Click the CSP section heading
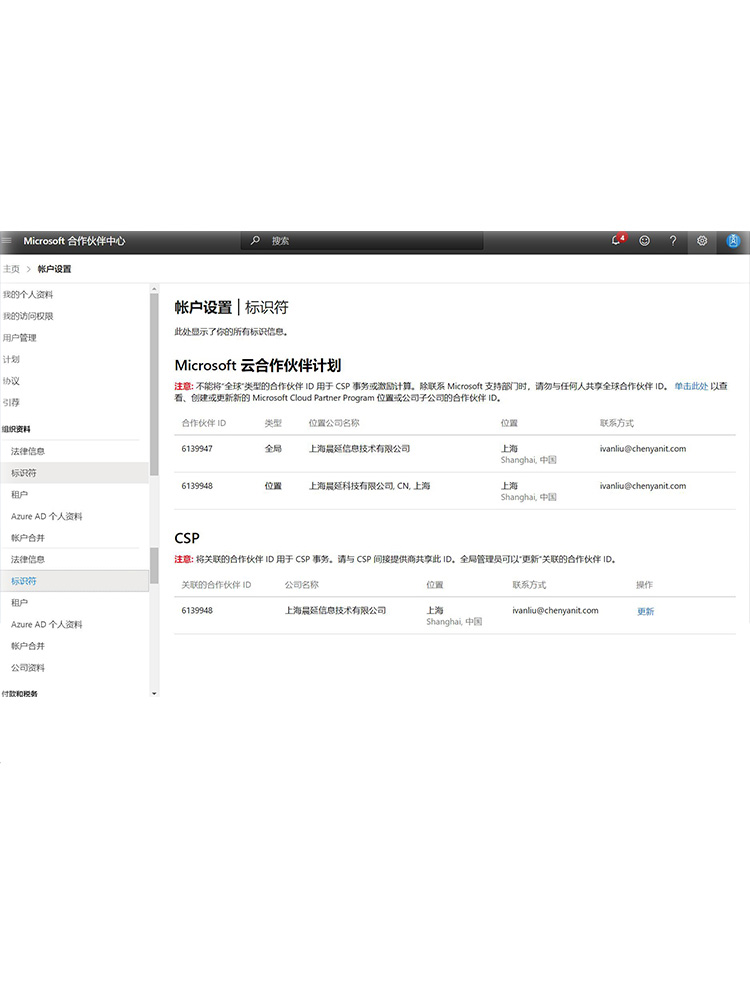This screenshot has width=750, height=1000. click(x=187, y=538)
